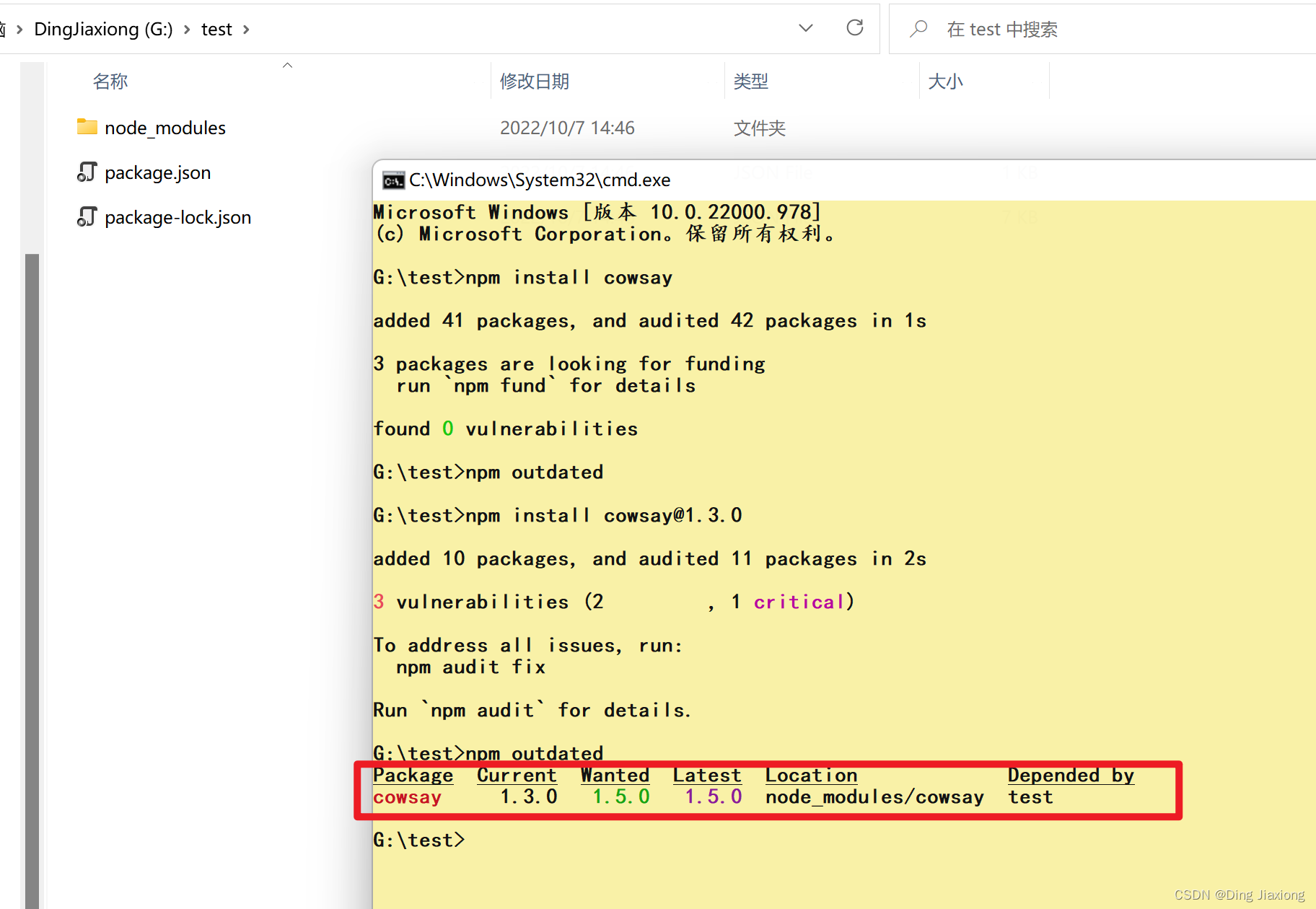Click the navigation pane scrollbar thumb
This screenshot has height=909, width=1316.
click(32, 581)
